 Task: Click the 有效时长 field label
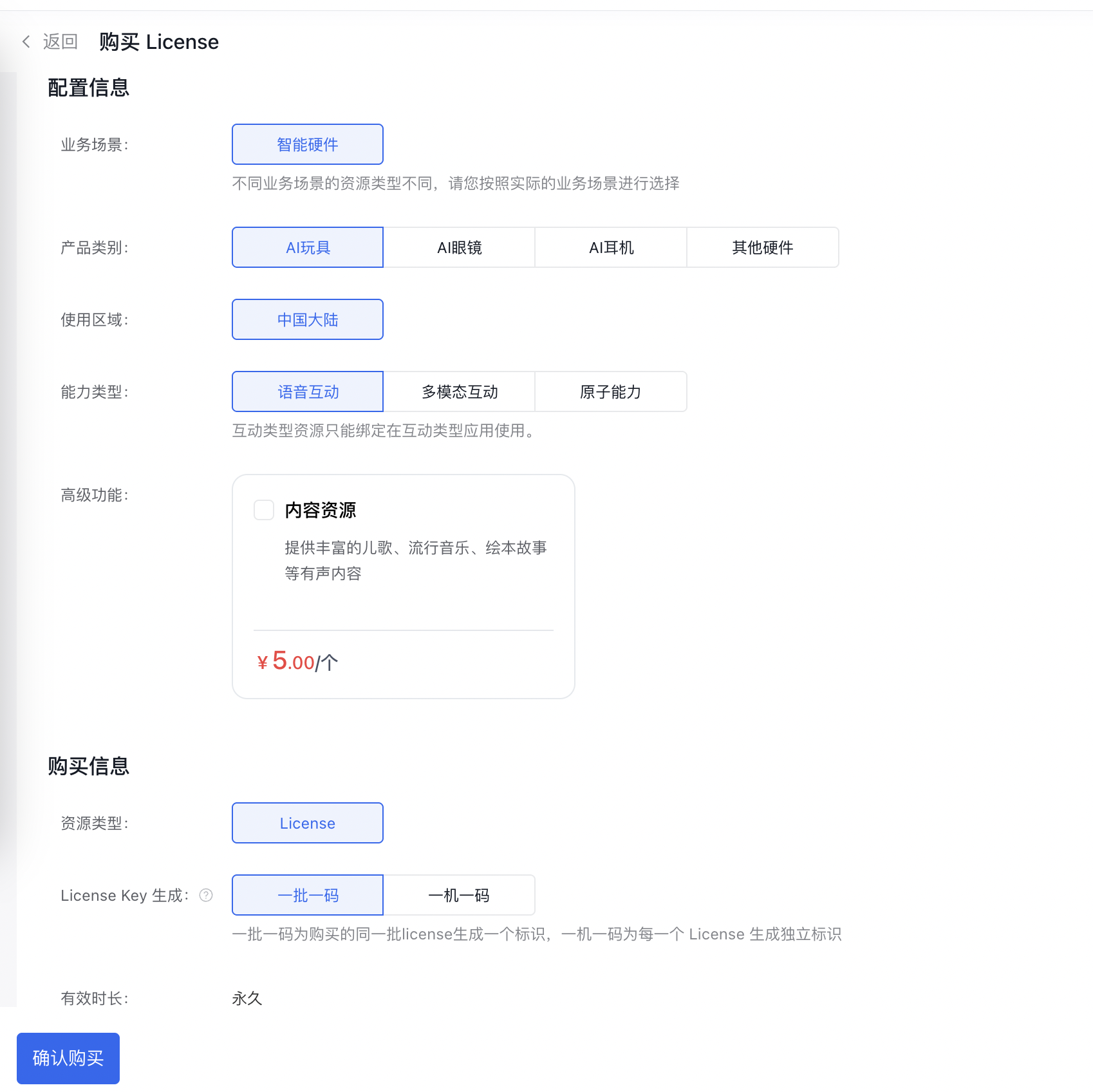(95, 999)
